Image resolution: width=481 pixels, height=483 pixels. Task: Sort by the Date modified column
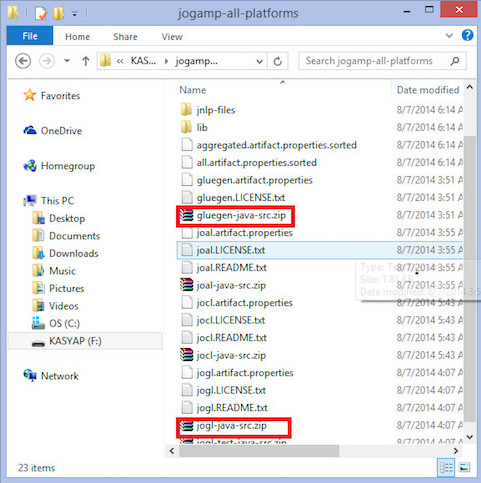tap(428, 90)
